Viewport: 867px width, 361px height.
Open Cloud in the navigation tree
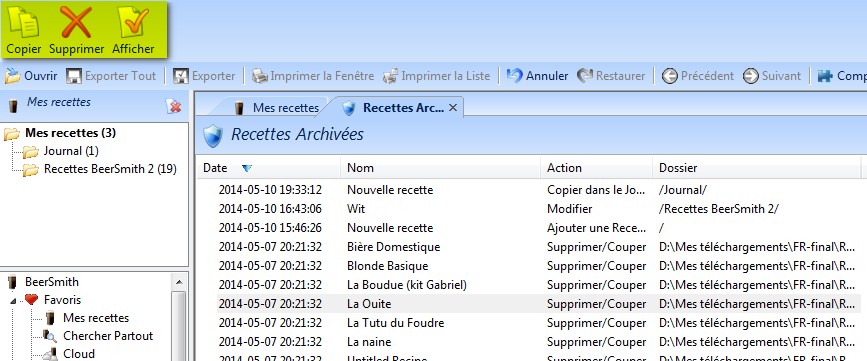click(x=79, y=354)
